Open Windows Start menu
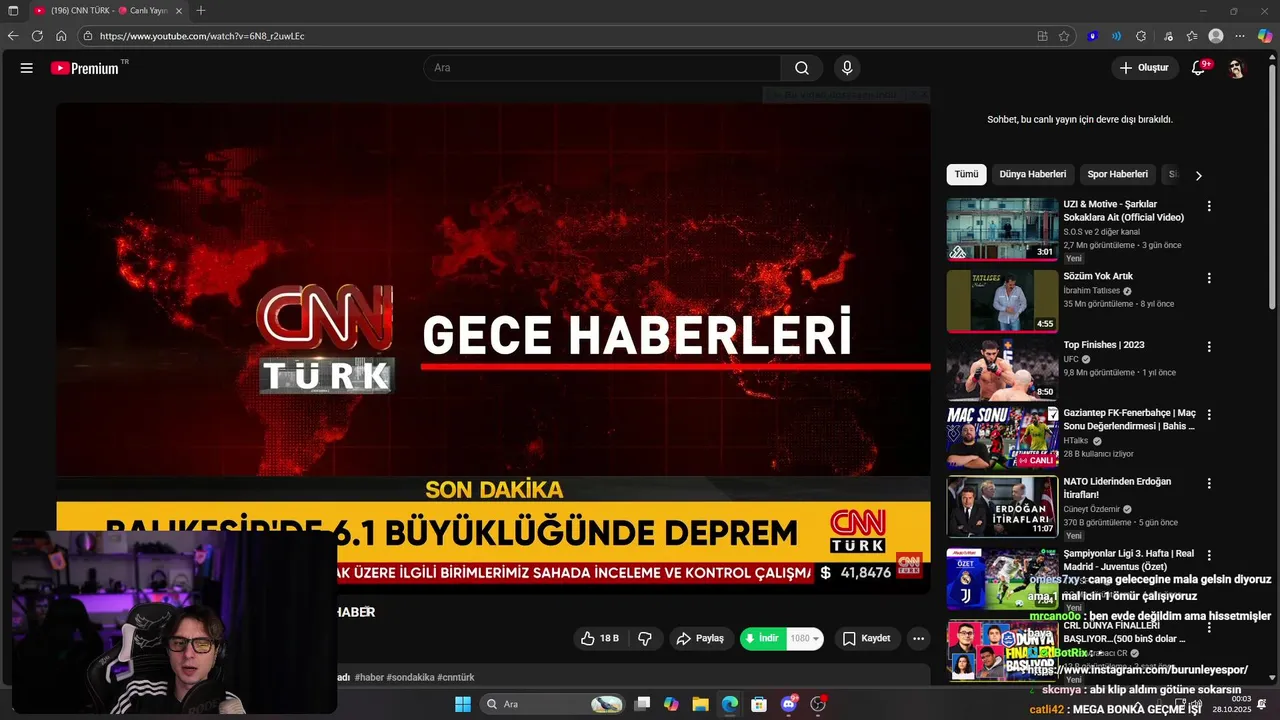The width and height of the screenshot is (1280, 720). (x=462, y=704)
